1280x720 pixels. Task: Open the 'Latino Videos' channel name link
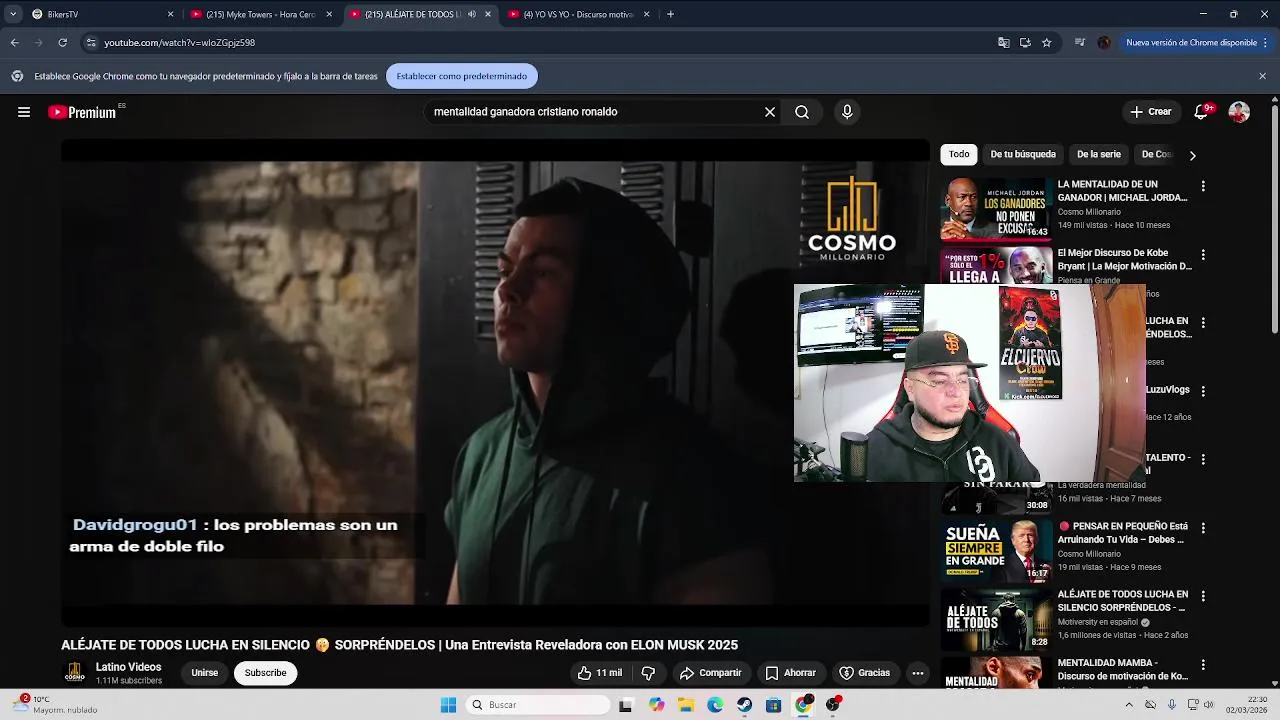point(128,667)
